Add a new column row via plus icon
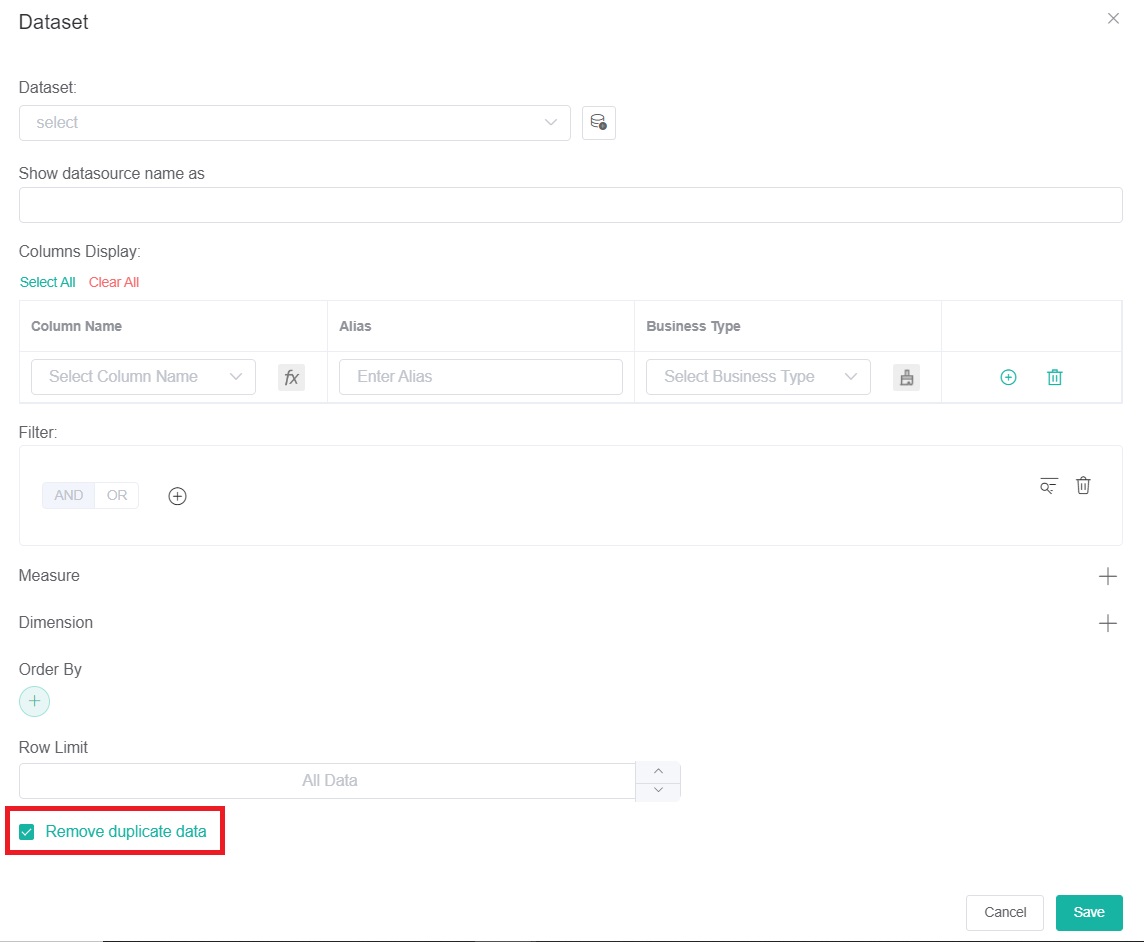Screen dimensions: 1144x942 [1008, 377]
